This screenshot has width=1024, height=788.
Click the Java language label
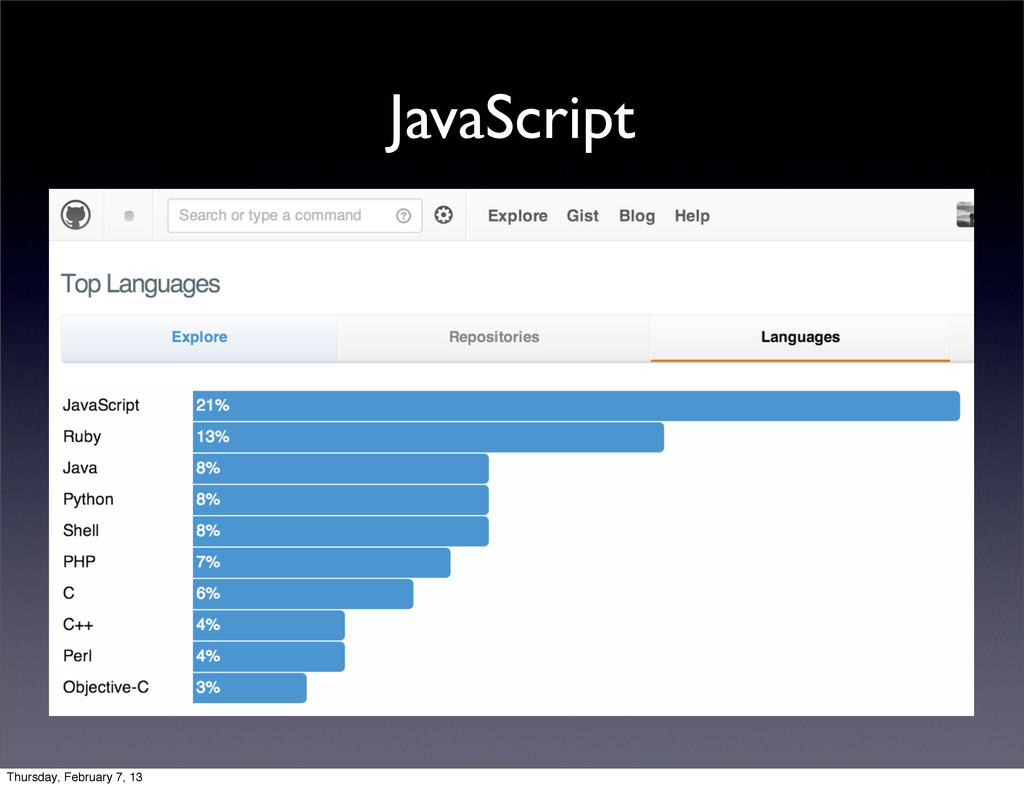point(80,468)
